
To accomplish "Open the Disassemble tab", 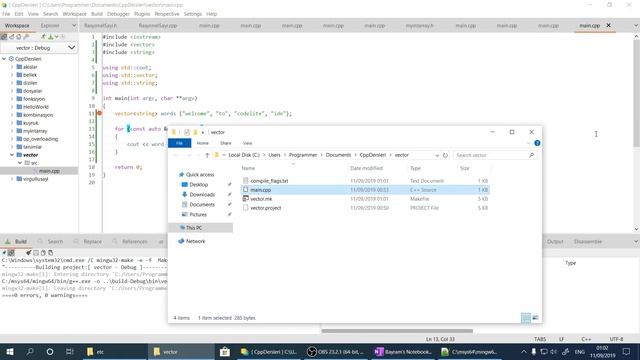I will 587,242.
